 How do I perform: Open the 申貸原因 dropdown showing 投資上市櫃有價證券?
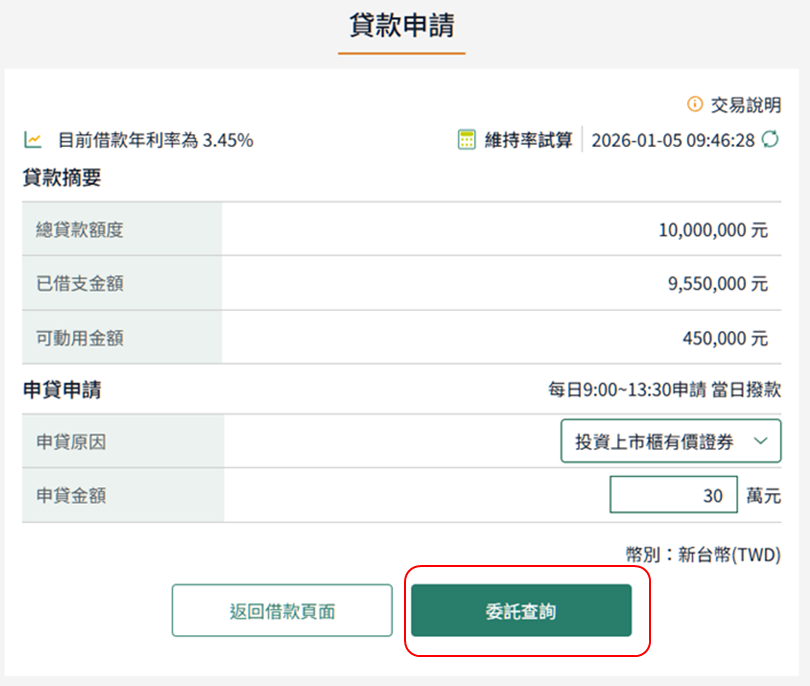670,441
